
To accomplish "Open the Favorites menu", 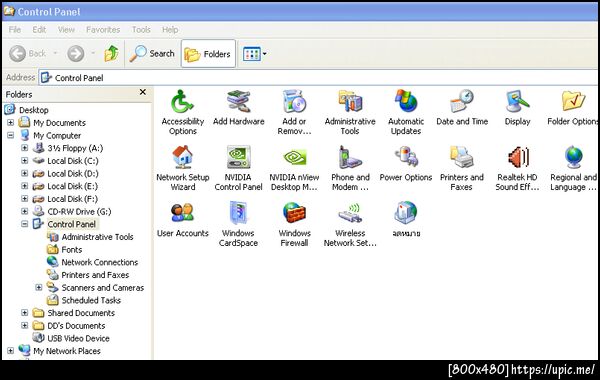I will (x=103, y=29).
